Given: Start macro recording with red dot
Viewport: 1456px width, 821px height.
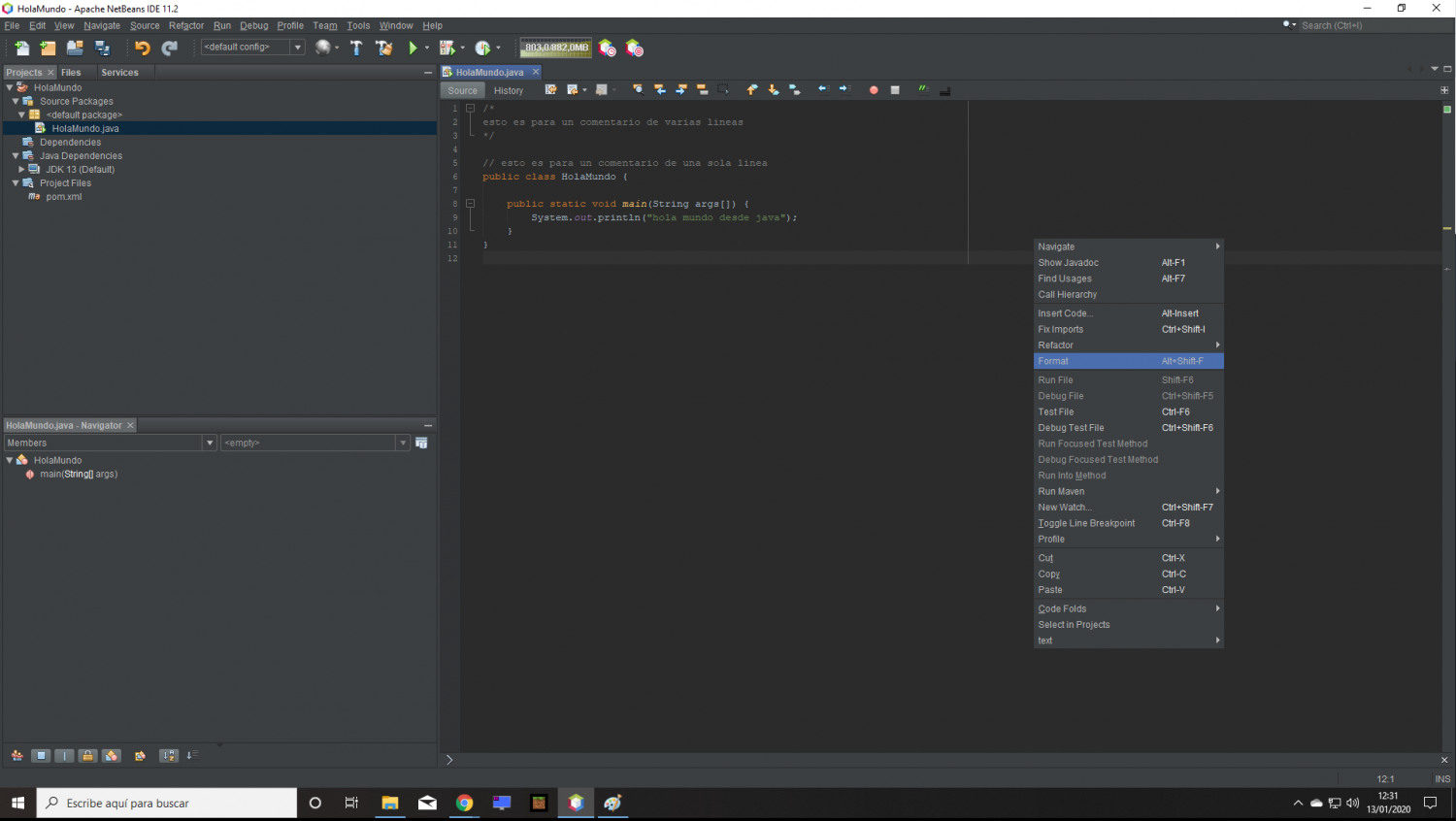Looking at the screenshot, I should click(874, 89).
